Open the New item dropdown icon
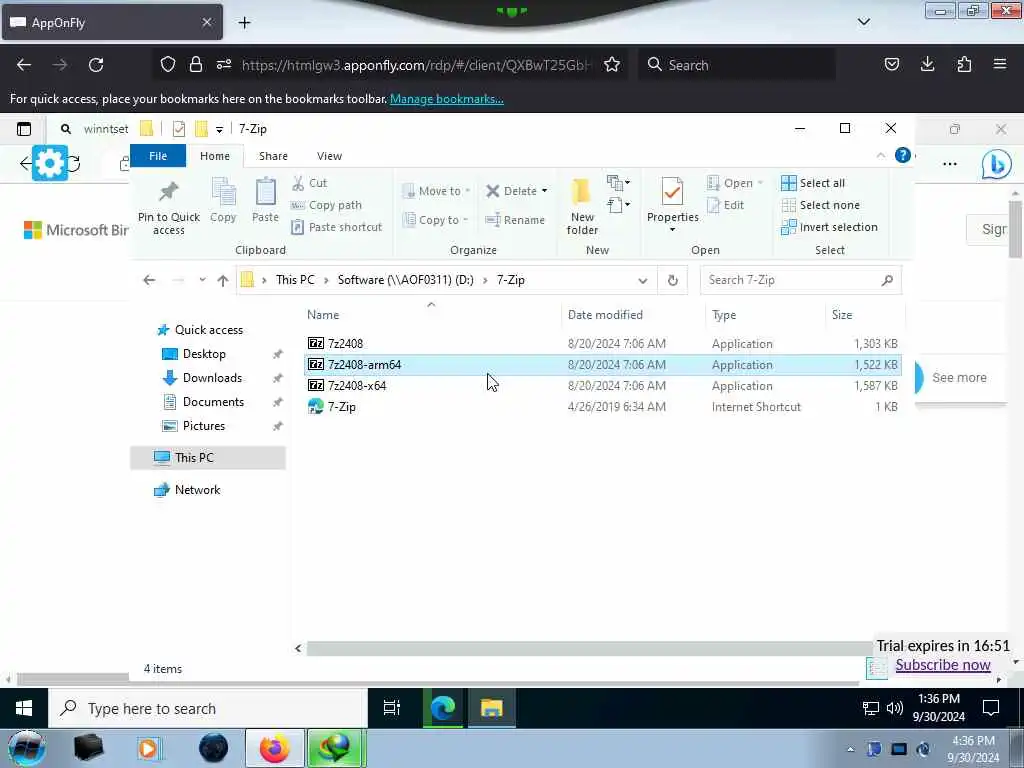The image size is (1024, 768). [x=618, y=182]
